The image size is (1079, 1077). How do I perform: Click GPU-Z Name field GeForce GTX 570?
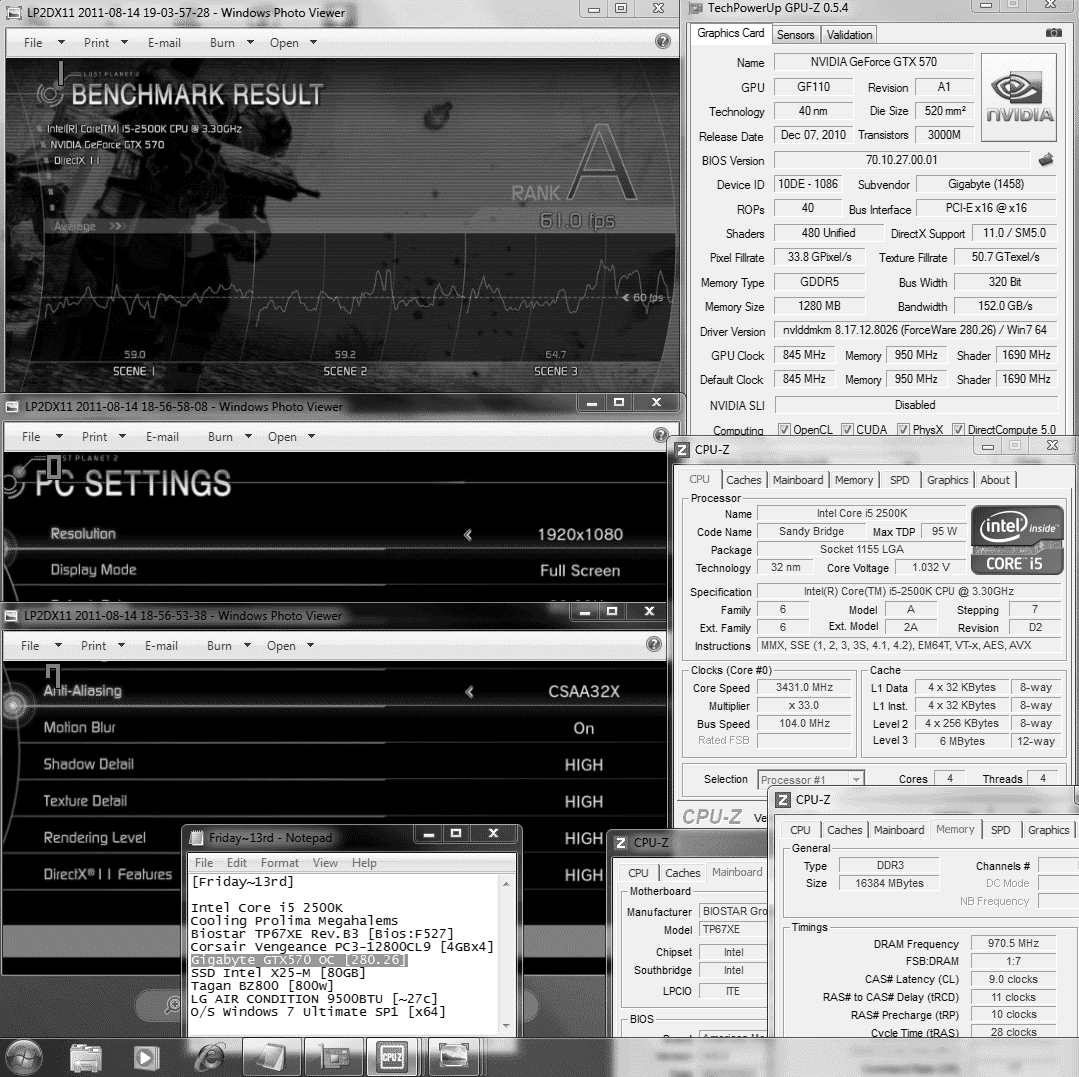[873, 61]
